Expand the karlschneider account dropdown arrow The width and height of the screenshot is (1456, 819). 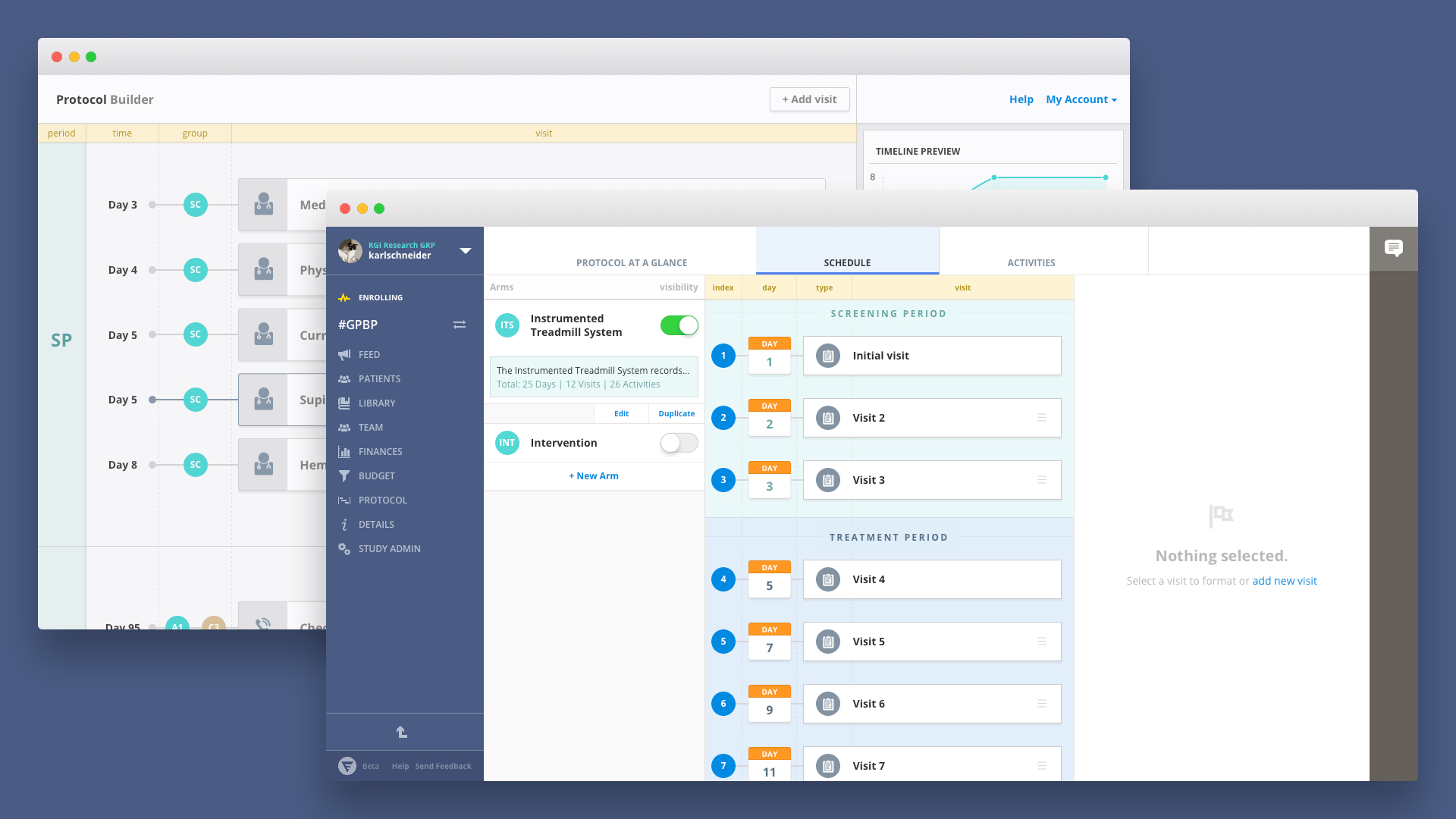click(x=466, y=251)
